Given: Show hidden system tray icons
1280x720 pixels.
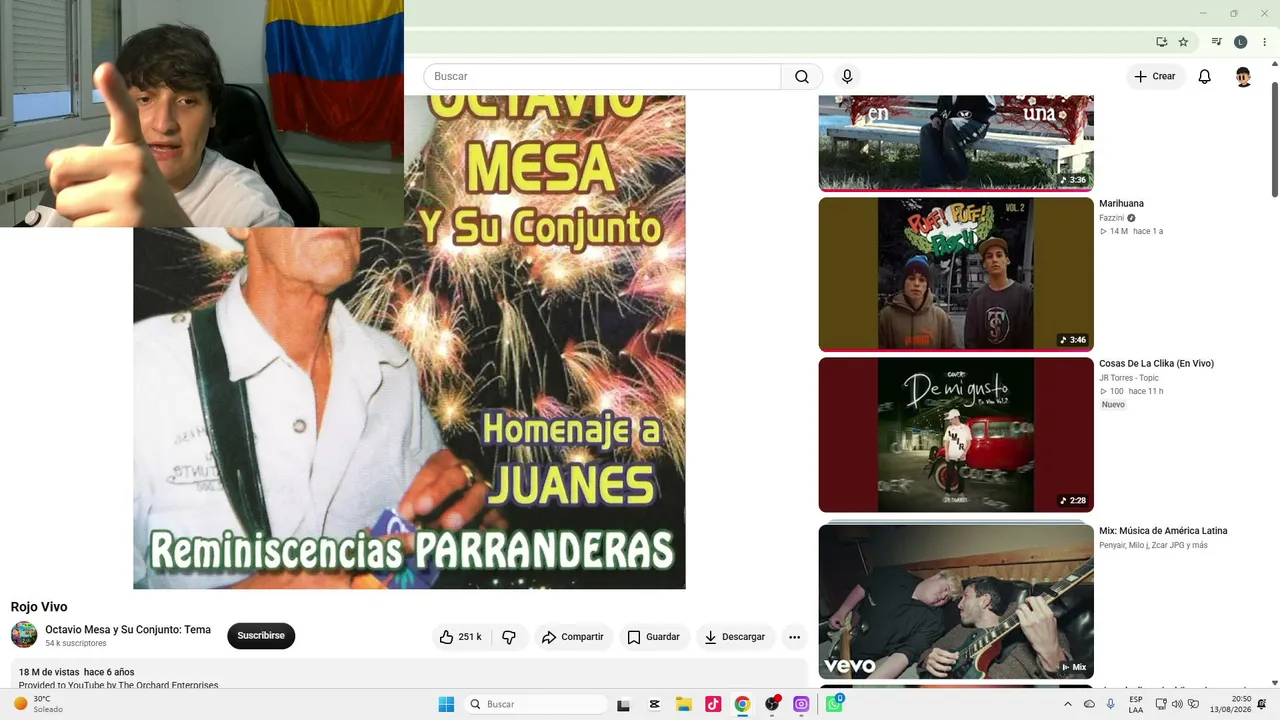Looking at the screenshot, I should pyautogui.click(x=1067, y=704).
